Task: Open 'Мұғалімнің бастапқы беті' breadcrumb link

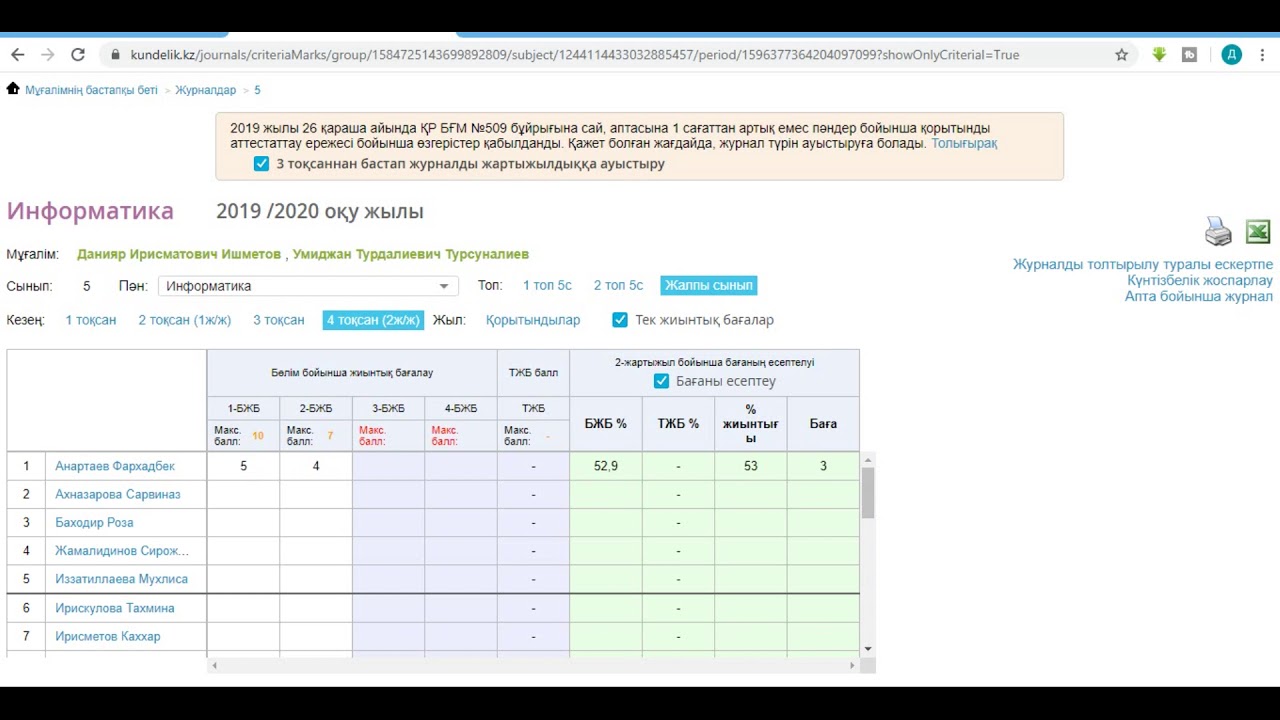Action: tap(91, 90)
